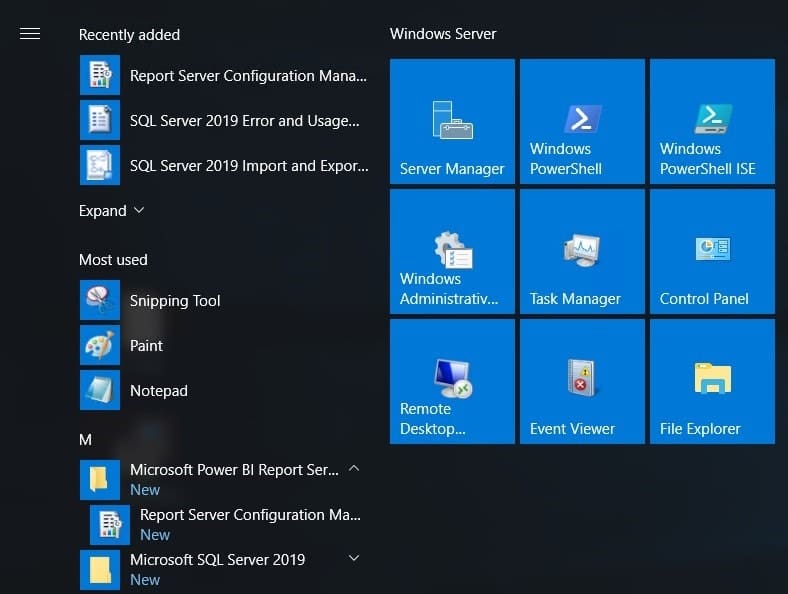Open File Explorer tile
Screen dimensions: 788x594
(712, 382)
